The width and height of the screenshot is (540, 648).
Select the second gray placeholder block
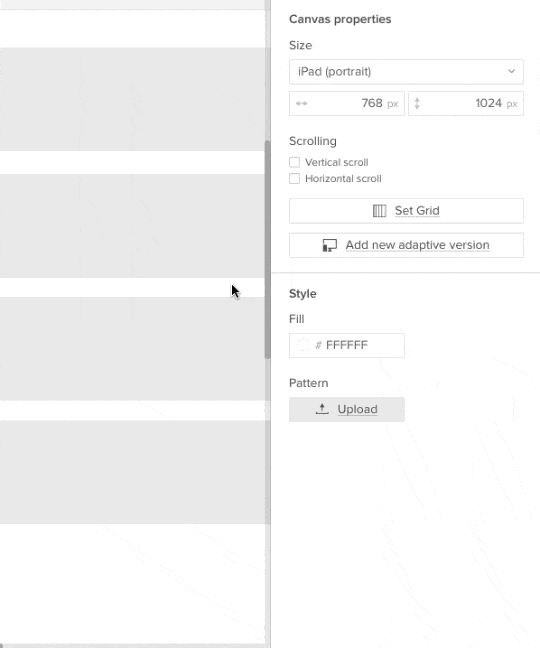(x=132, y=226)
